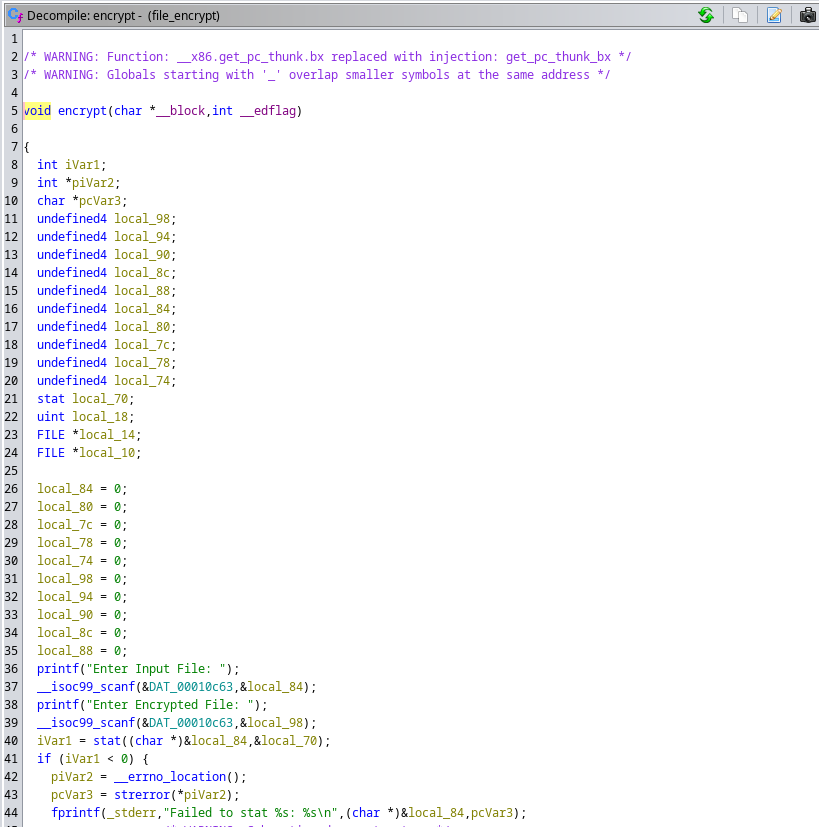The height and width of the screenshot is (827, 819).
Task: Take a snapshot with the camera icon
Action: pos(807,15)
